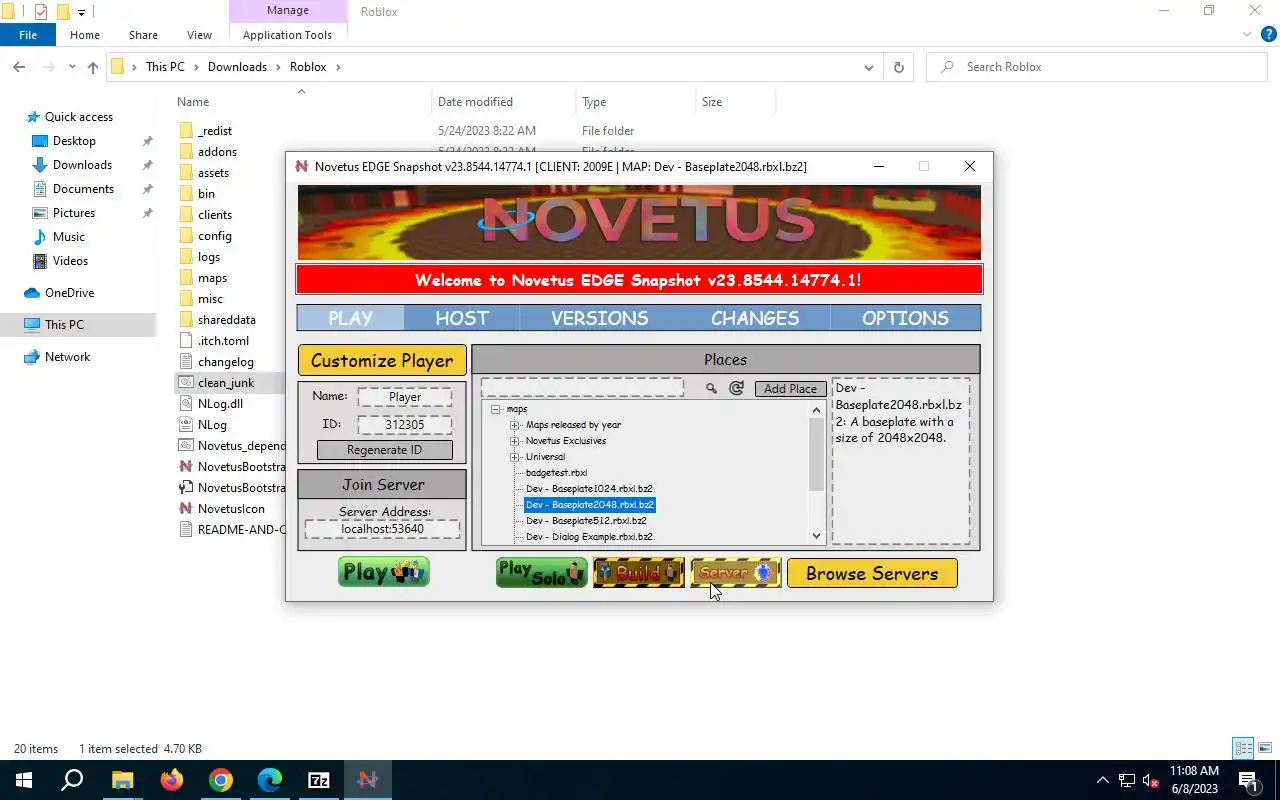Select Quick access in navigation pane
The image size is (1280, 800).
(79, 117)
